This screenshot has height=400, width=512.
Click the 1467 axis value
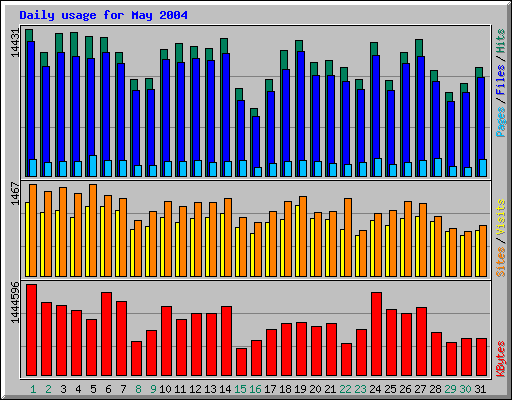(x=15, y=193)
